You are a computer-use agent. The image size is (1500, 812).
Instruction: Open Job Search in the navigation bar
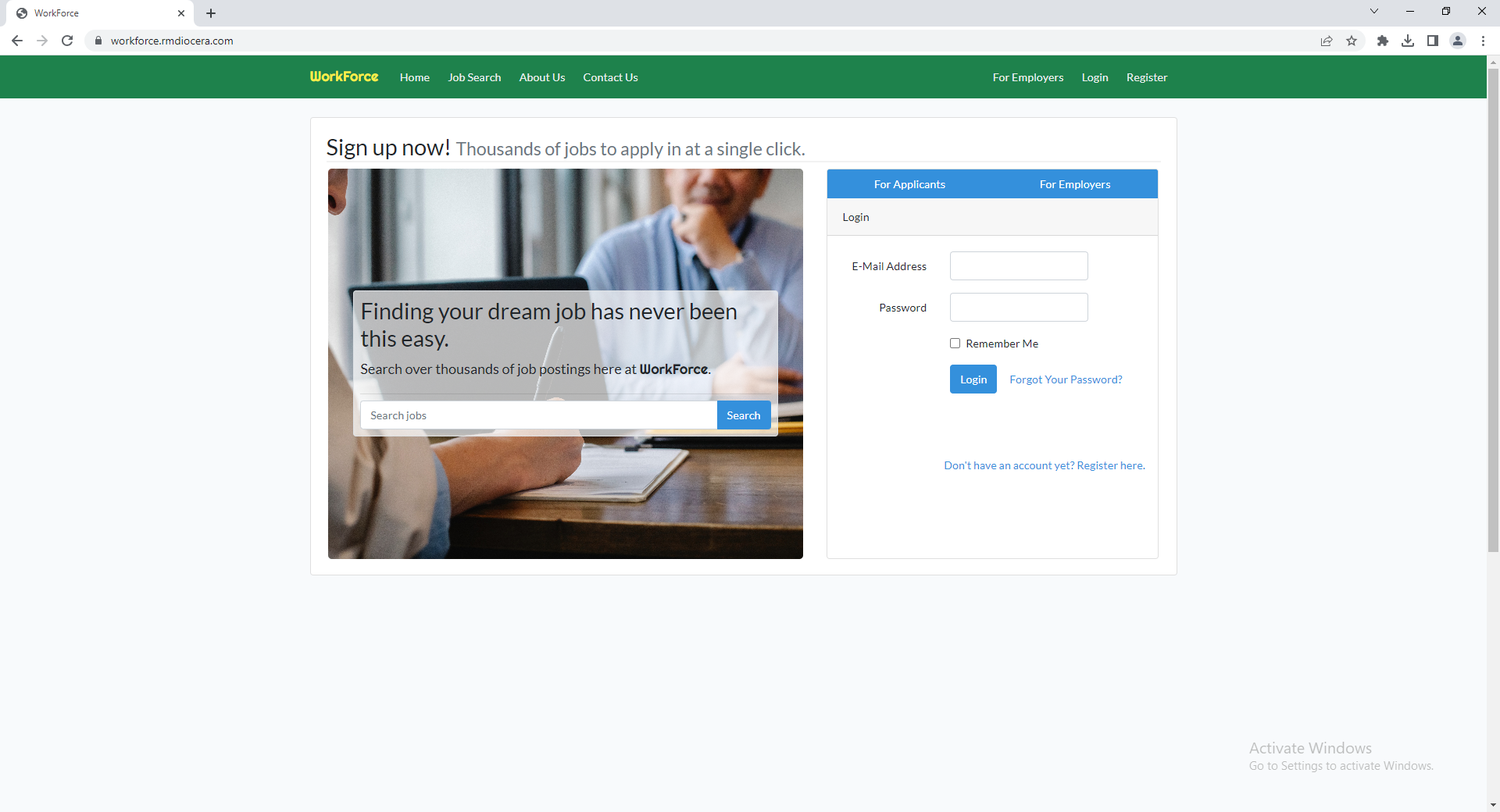[x=474, y=77]
